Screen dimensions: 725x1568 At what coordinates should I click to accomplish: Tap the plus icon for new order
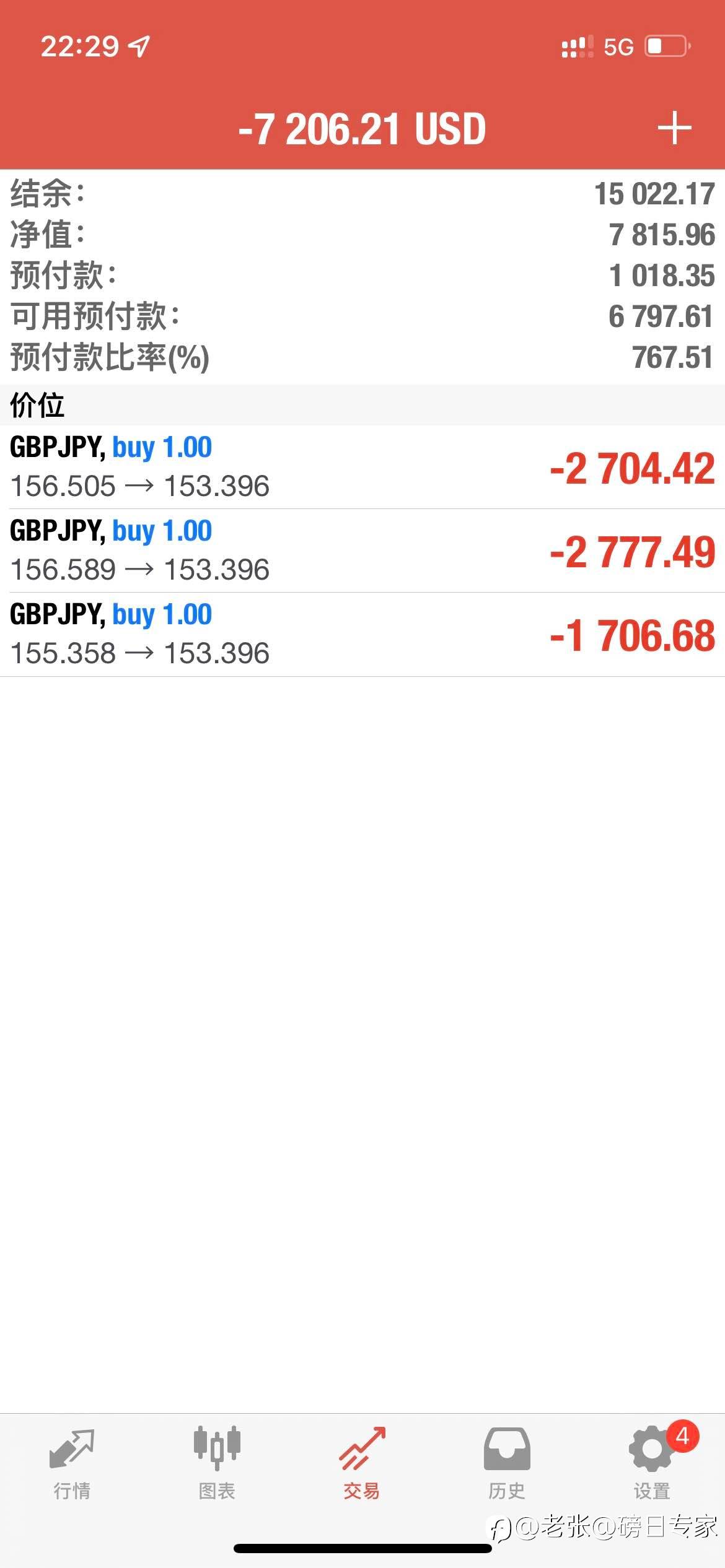[x=674, y=128]
